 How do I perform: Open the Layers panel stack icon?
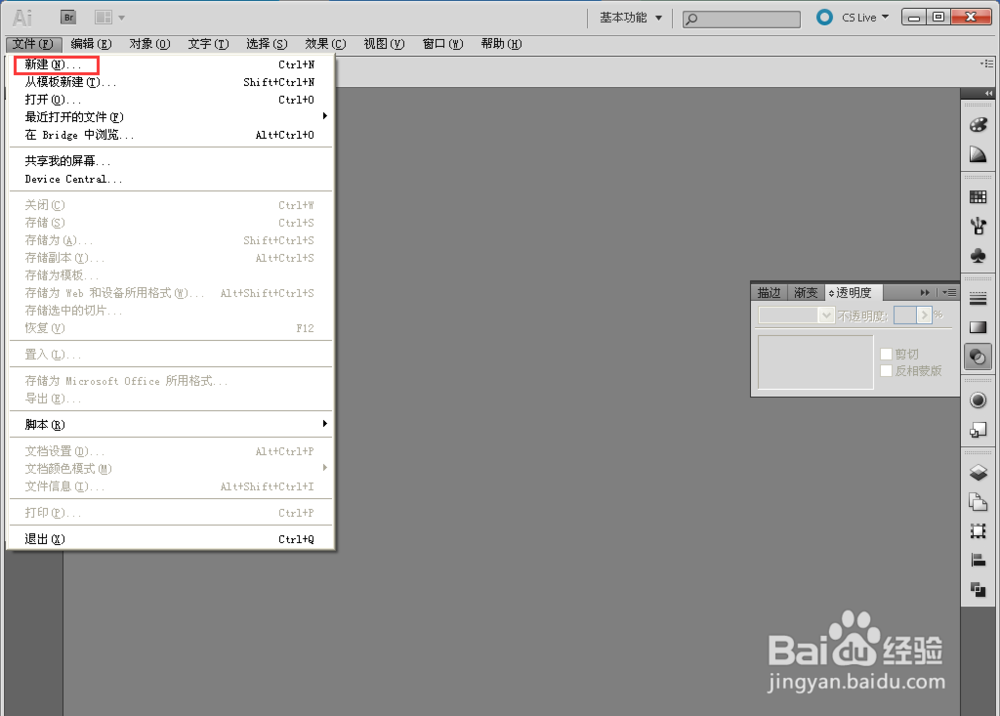(978, 472)
